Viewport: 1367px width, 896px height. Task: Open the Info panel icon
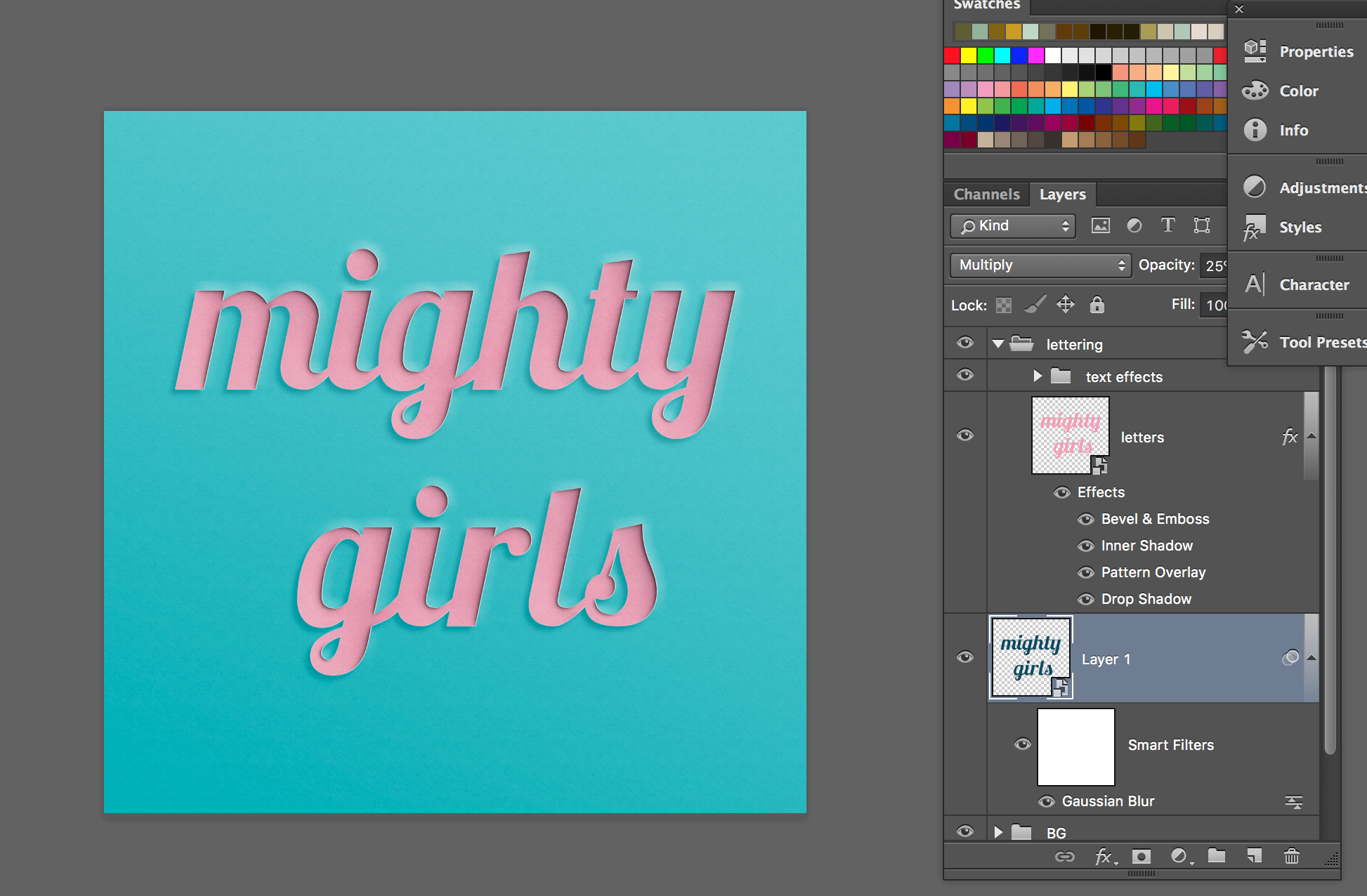(1255, 130)
